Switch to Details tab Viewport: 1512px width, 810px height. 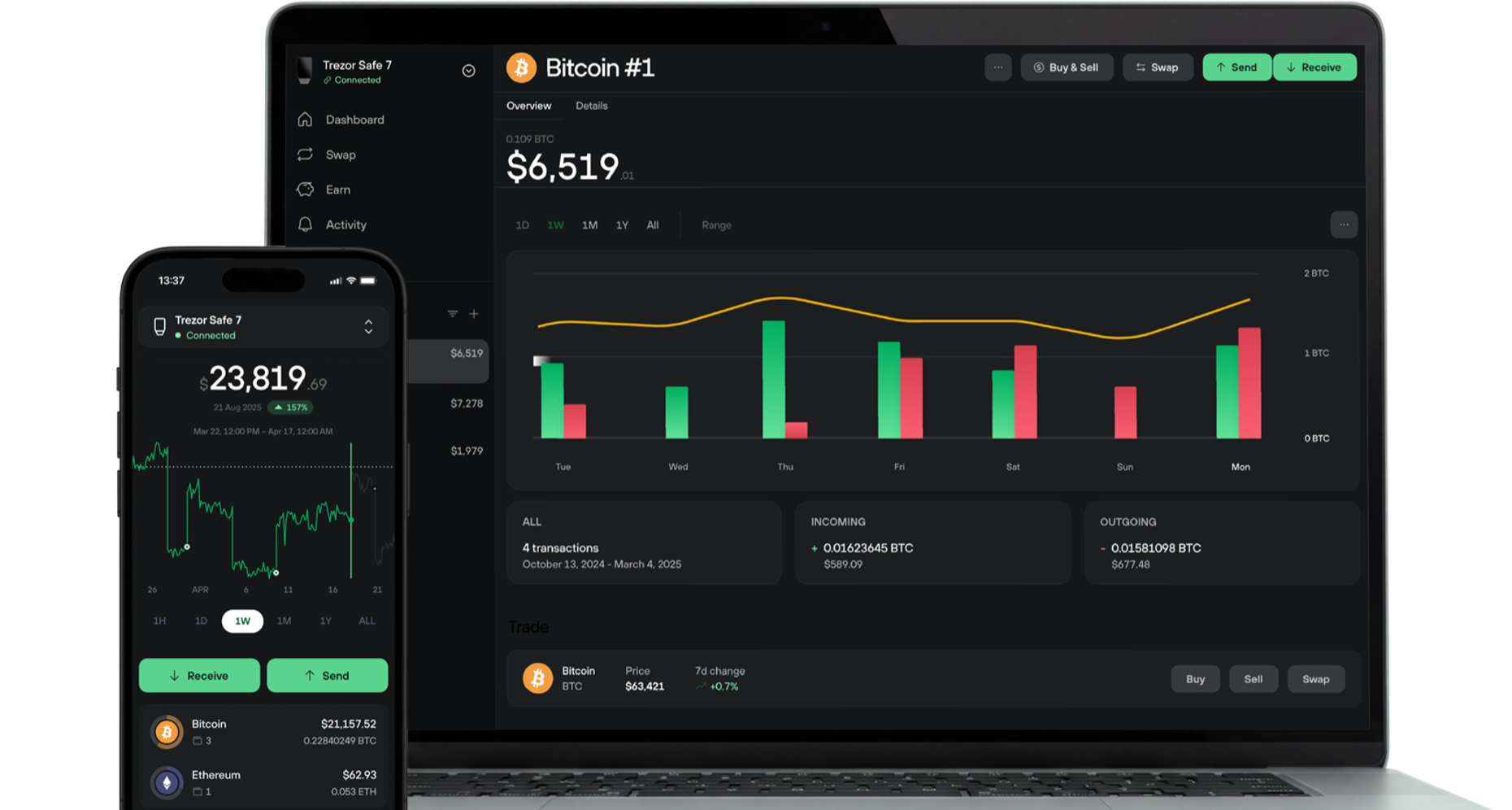pyautogui.click(x=592, y=106)
